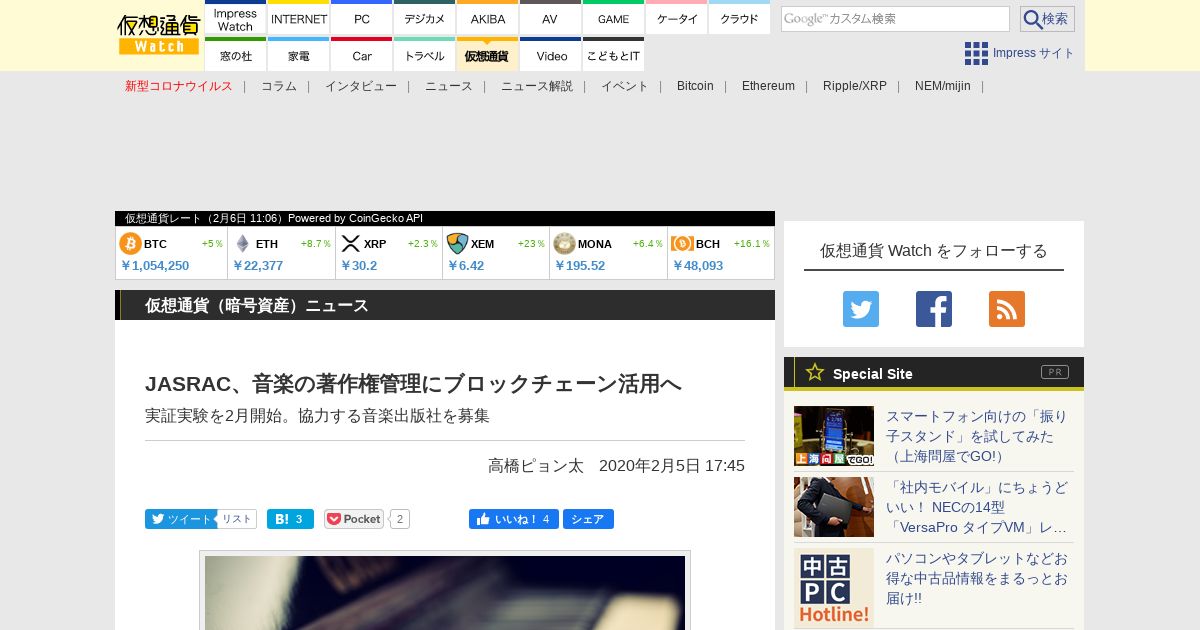Open the NEM/mijin category link
Image resolution: width=1200 pixels, height=630 pixels.
pyautogui.click(x=943, y=86)
